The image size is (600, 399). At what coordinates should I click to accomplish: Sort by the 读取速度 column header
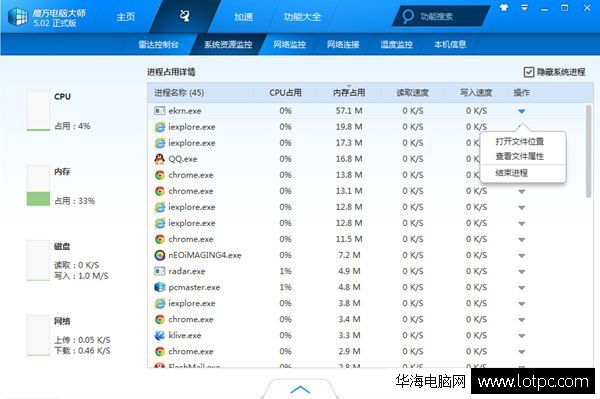[412, 93]
